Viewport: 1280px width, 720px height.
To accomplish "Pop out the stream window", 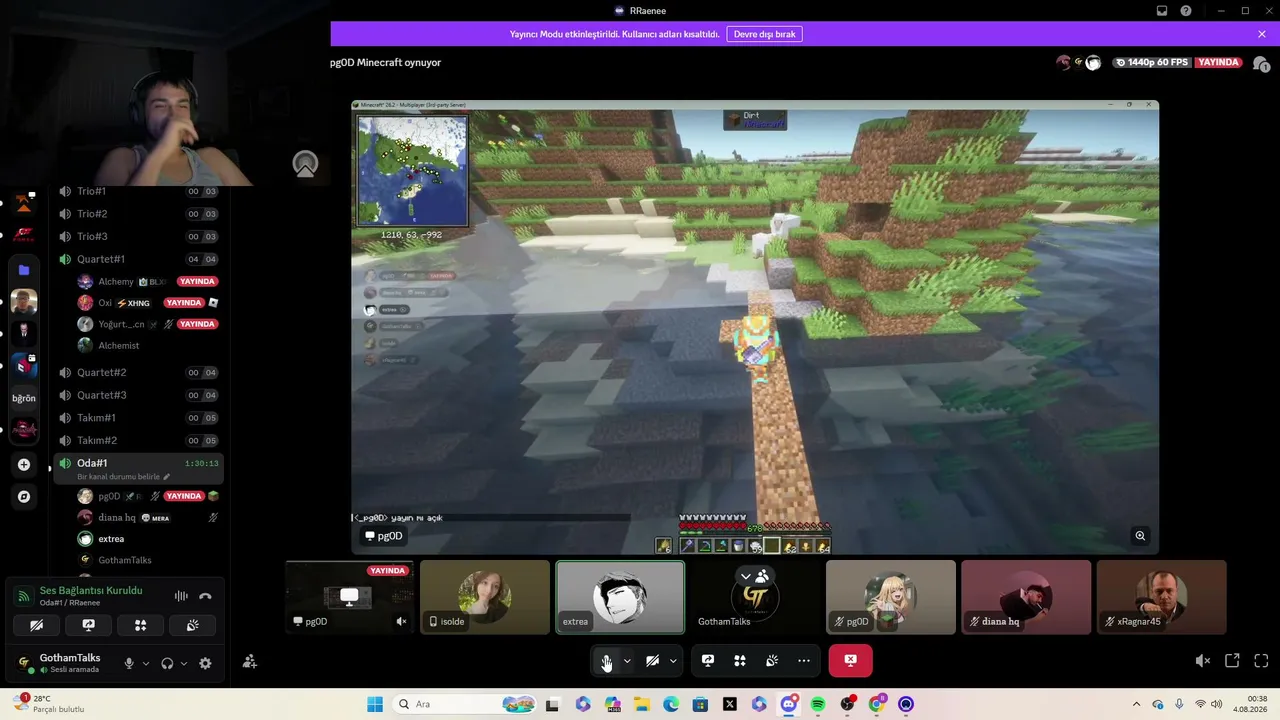I will point(1232,661).
